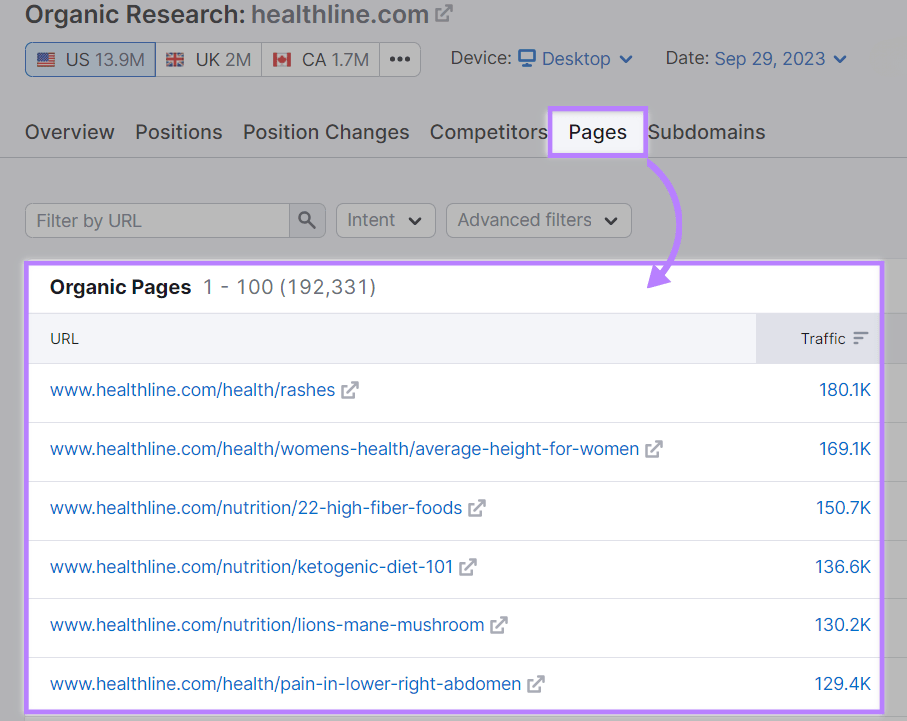Click the 150.7K traffic value

843,509
